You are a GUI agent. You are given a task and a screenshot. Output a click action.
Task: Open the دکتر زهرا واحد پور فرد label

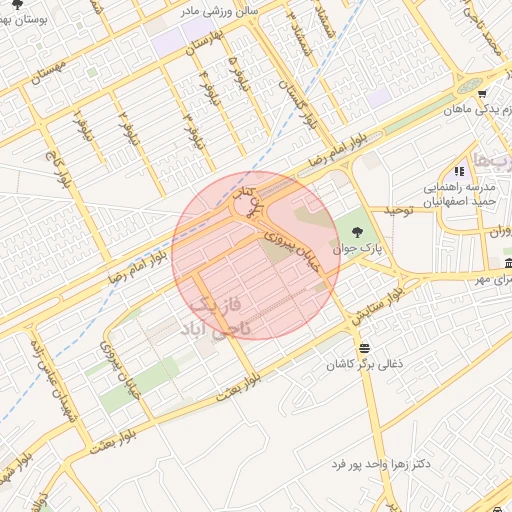[x=381, y=464]
